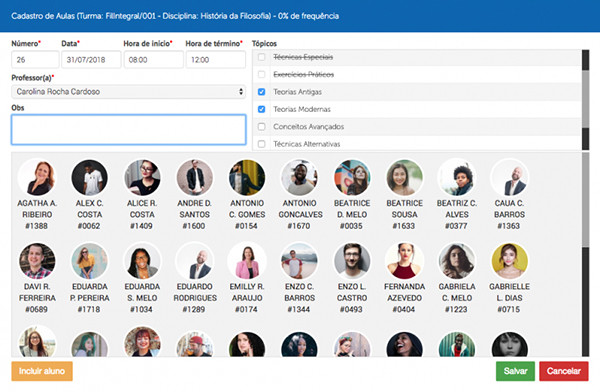This screenshot has width=600, height=392.
Task: Select Caua C. Barros avatar
Action: [509, 178]
